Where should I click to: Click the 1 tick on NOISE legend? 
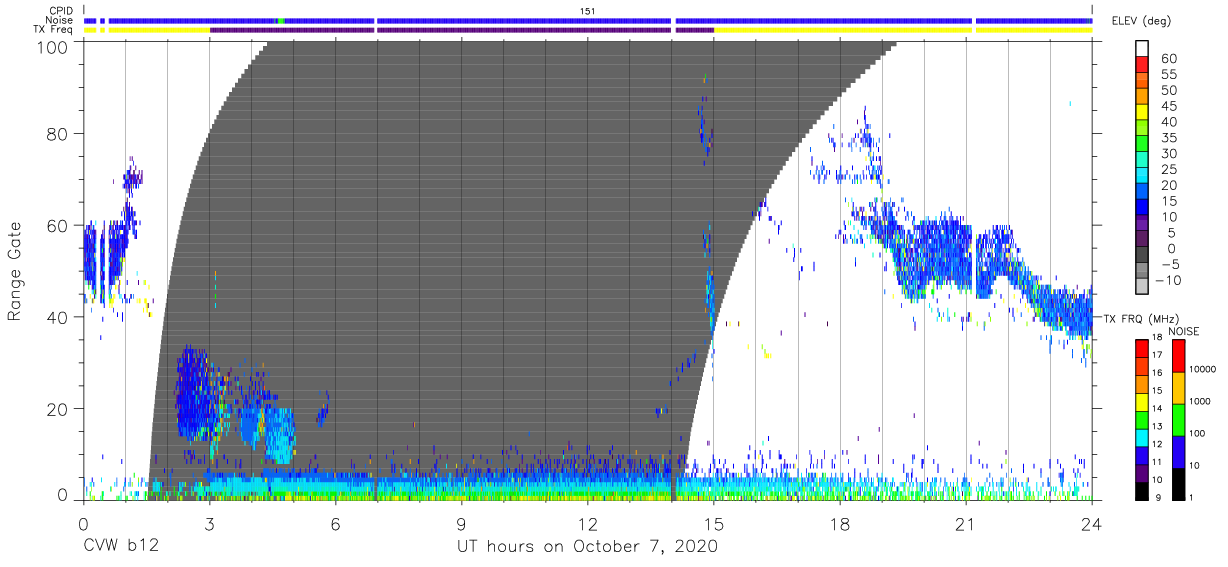click(1192, 497)
